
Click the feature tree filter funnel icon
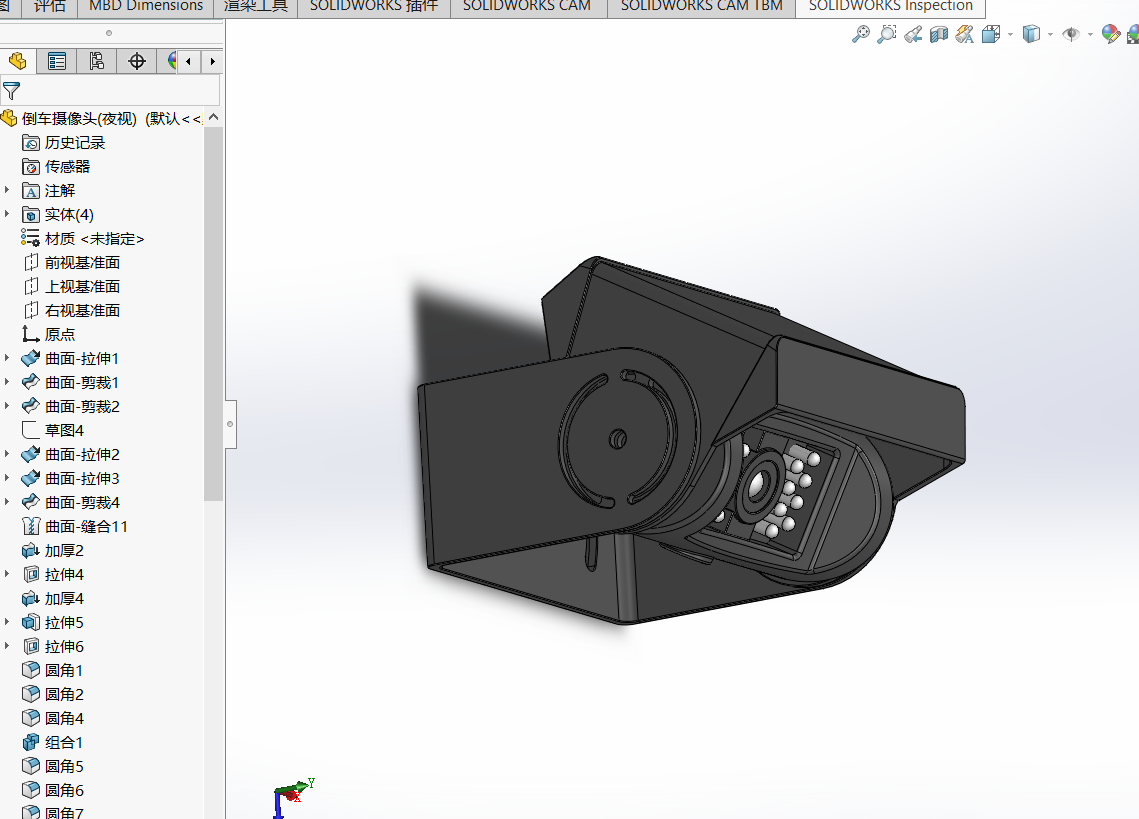(12, 91)
